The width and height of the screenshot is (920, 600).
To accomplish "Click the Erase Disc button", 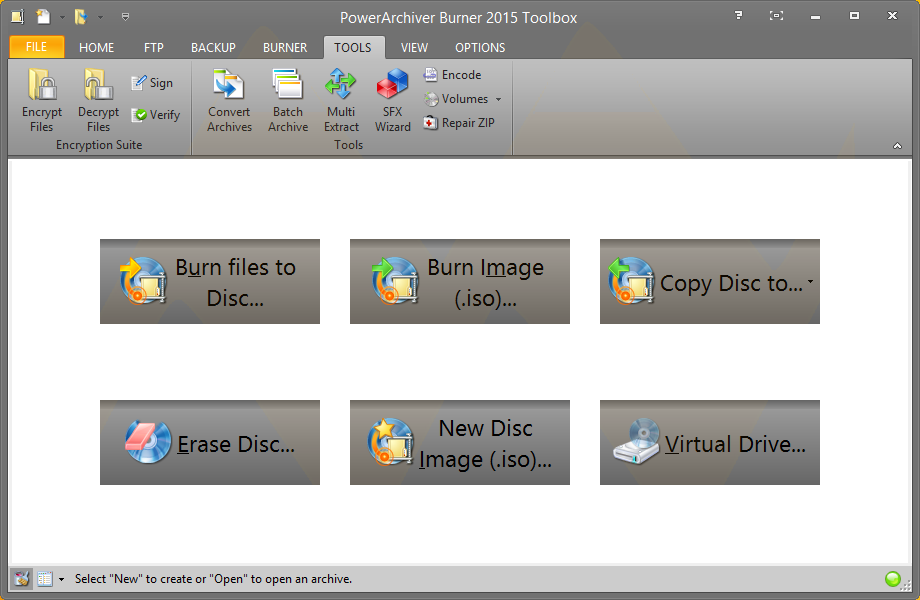I will (210, 443).
